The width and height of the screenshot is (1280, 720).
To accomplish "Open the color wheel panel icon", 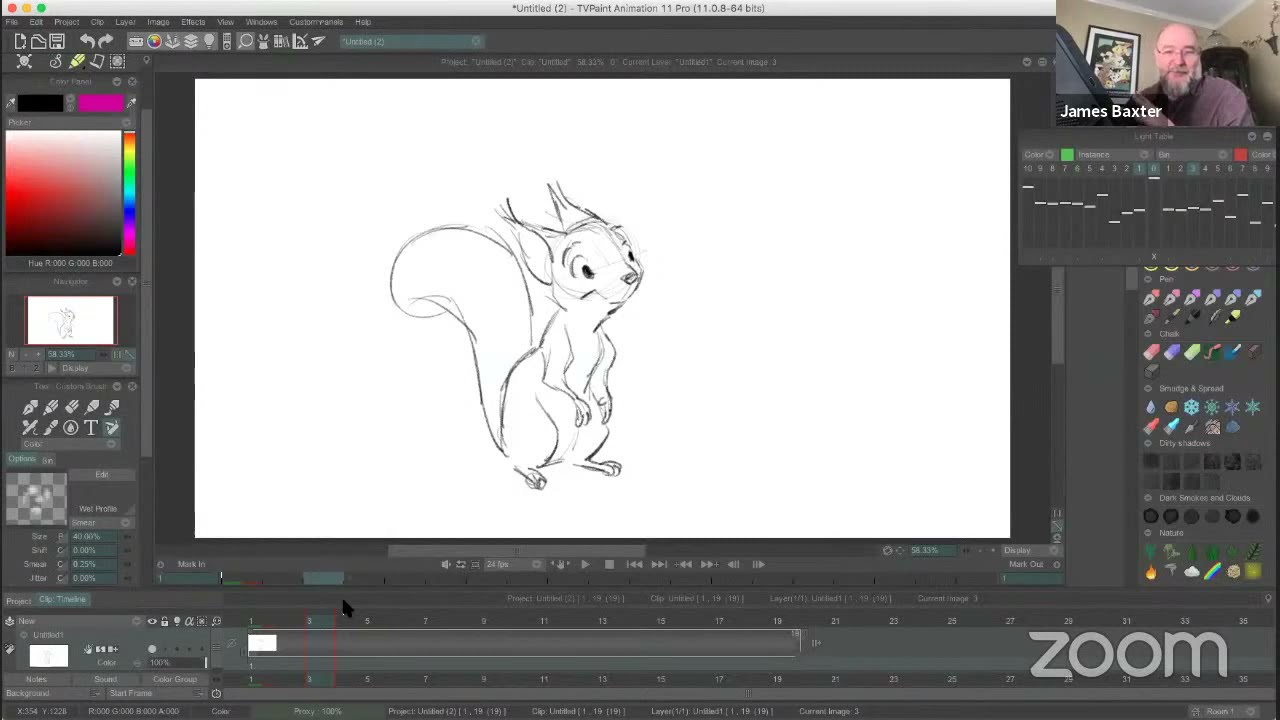I will coord(154,41).
